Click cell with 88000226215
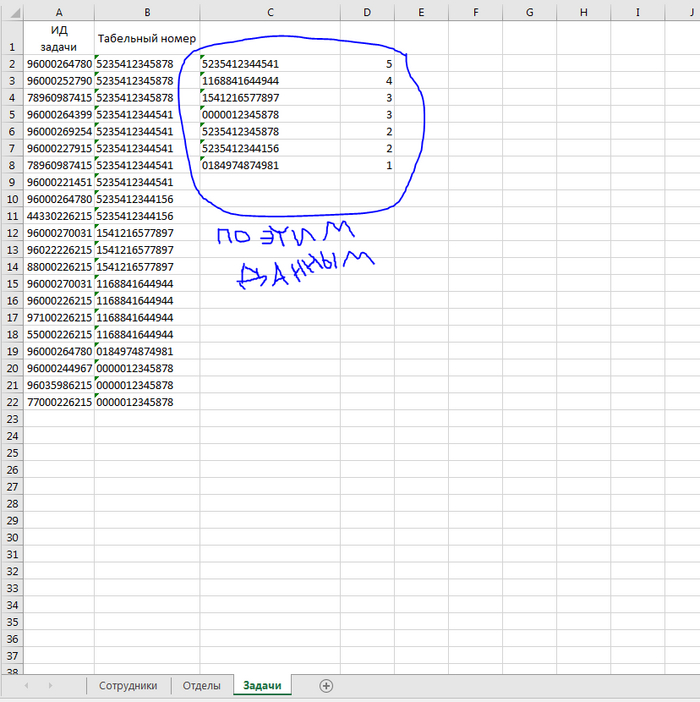Image resolution: width=700 pixels, height=702 pixels. (x=59, y=267)
